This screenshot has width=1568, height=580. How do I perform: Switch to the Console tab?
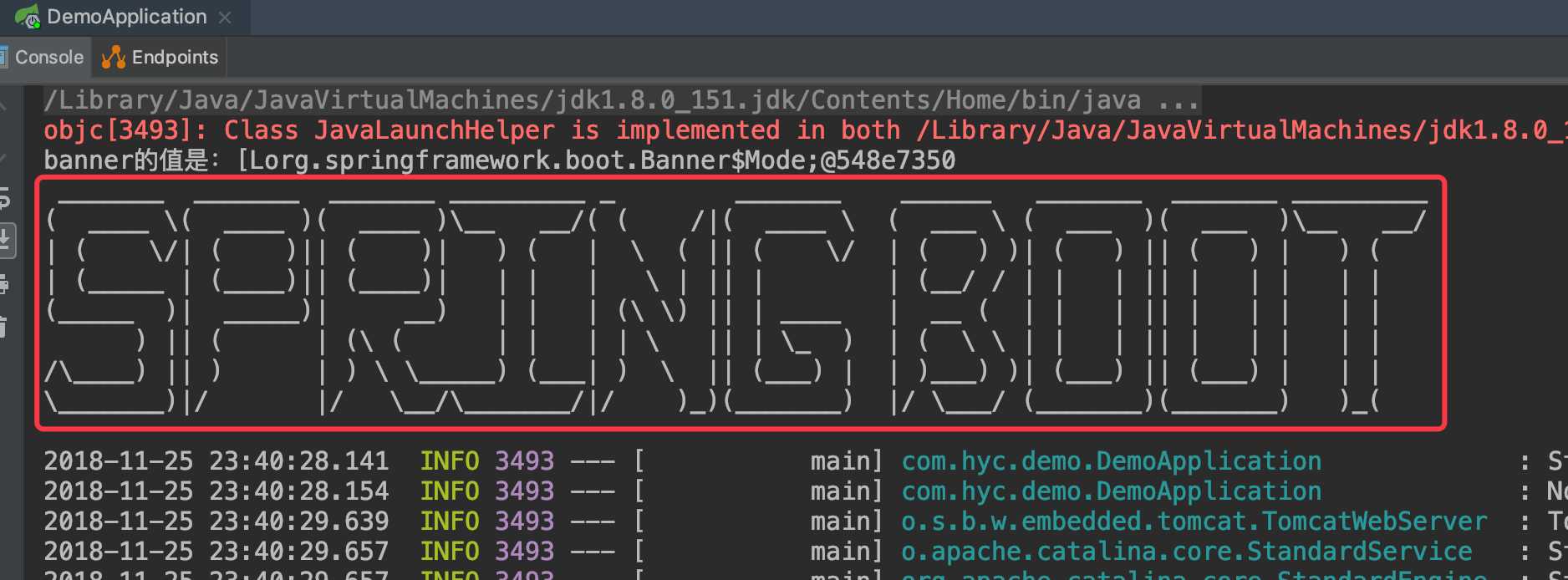[43, 57]
